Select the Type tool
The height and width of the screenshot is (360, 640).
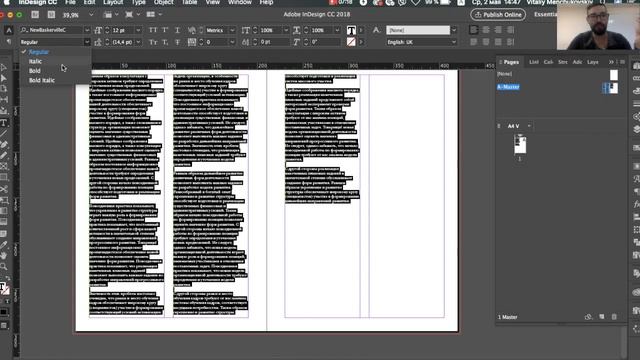(4, 122)
